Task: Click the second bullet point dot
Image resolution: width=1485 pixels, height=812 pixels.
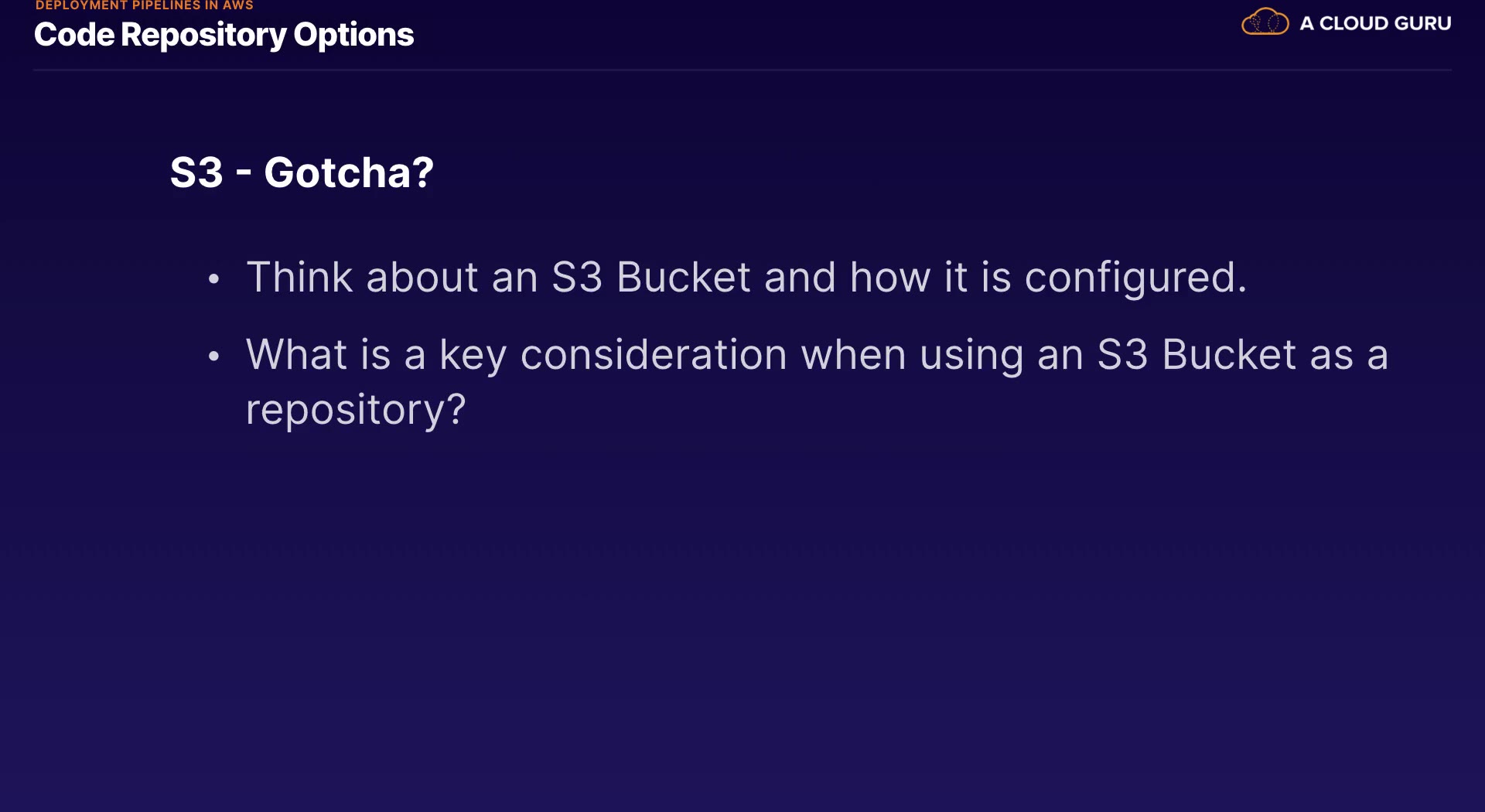Action: click(x=214, y=357)
